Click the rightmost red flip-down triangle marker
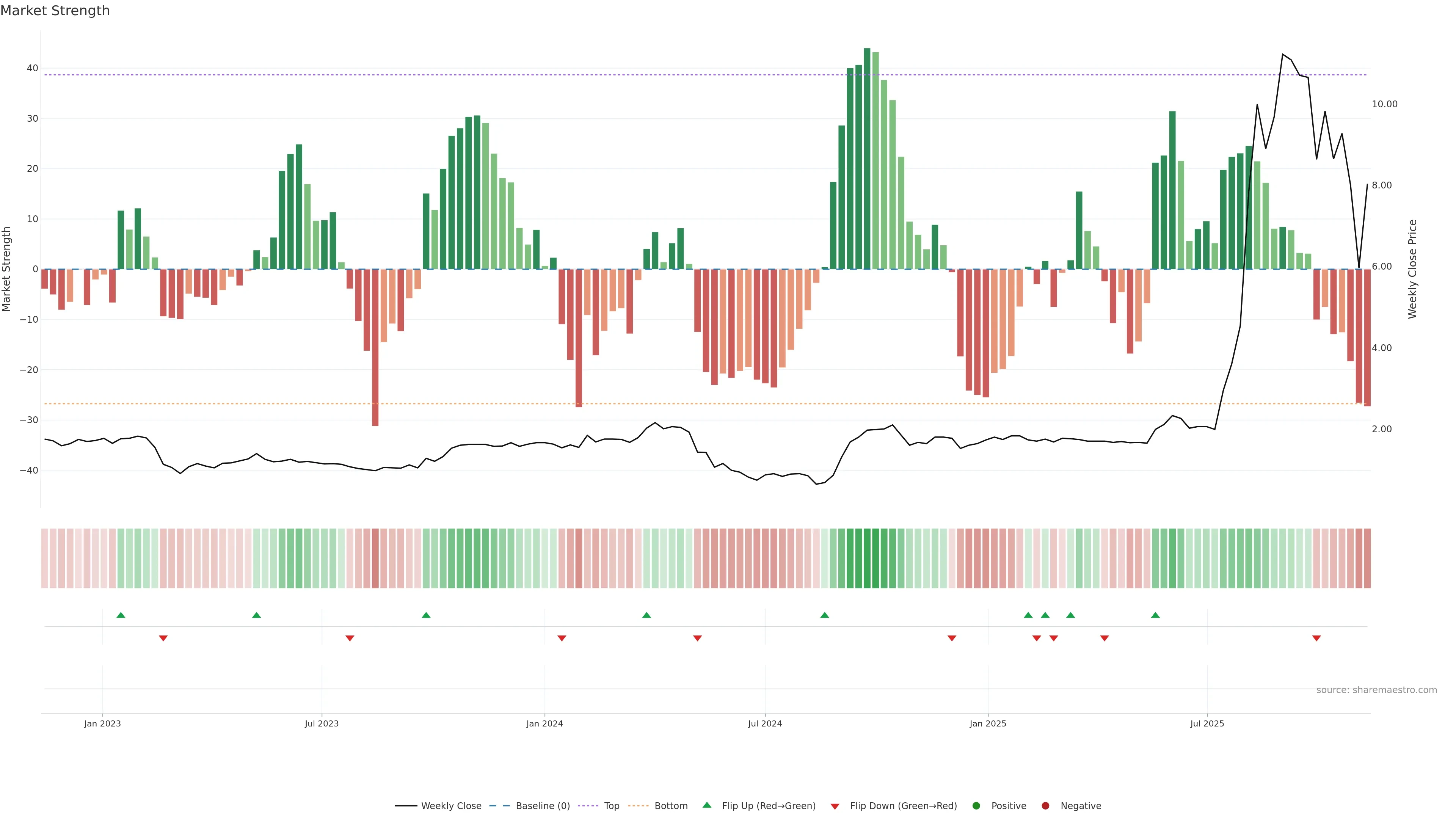 coord(1316,638)
